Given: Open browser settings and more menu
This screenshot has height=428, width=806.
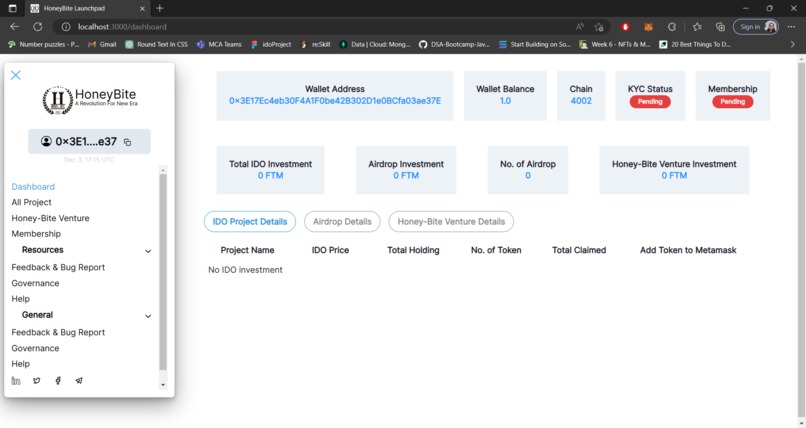Looking at the screenshot, I should (x=791, y=27).
